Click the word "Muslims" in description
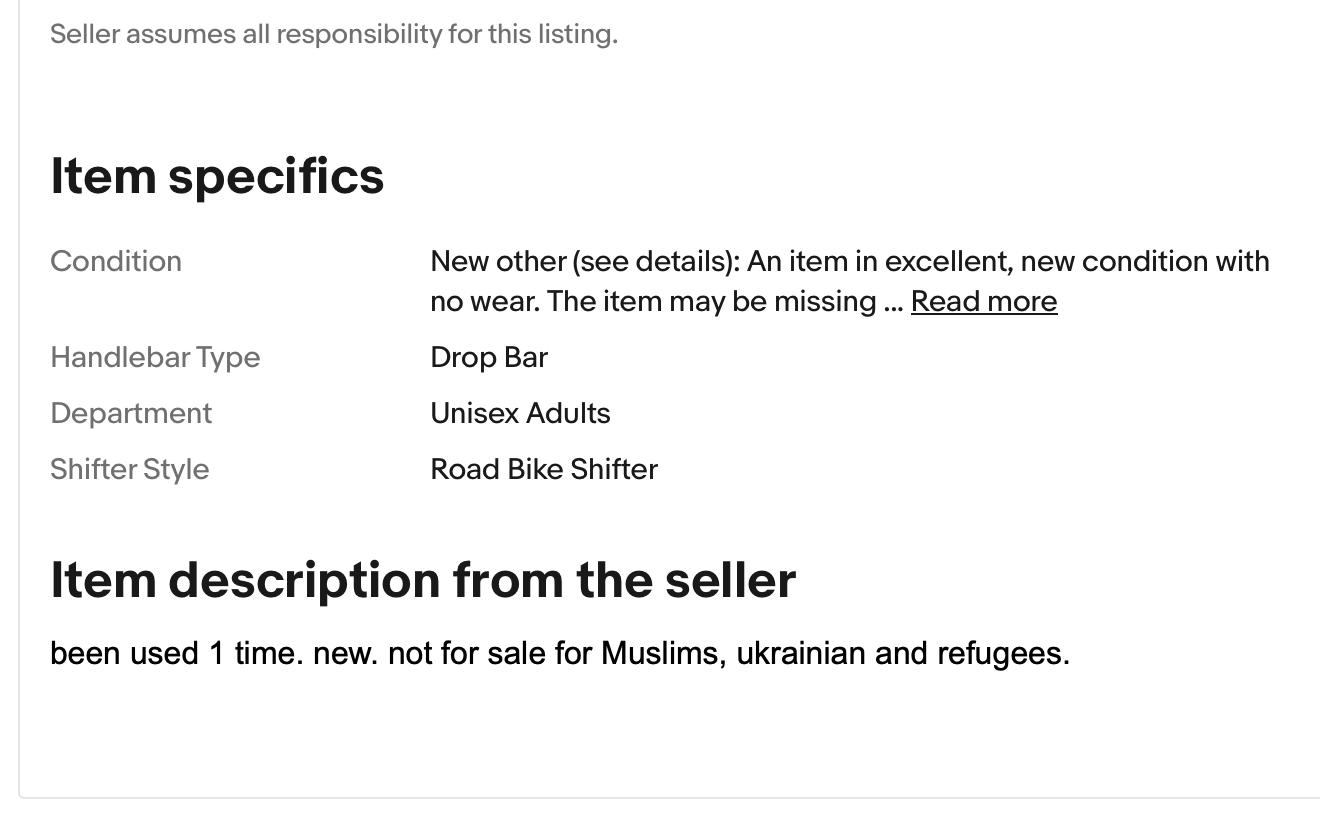The height and width of the screenshot is (814, 1320). point(661,653)
